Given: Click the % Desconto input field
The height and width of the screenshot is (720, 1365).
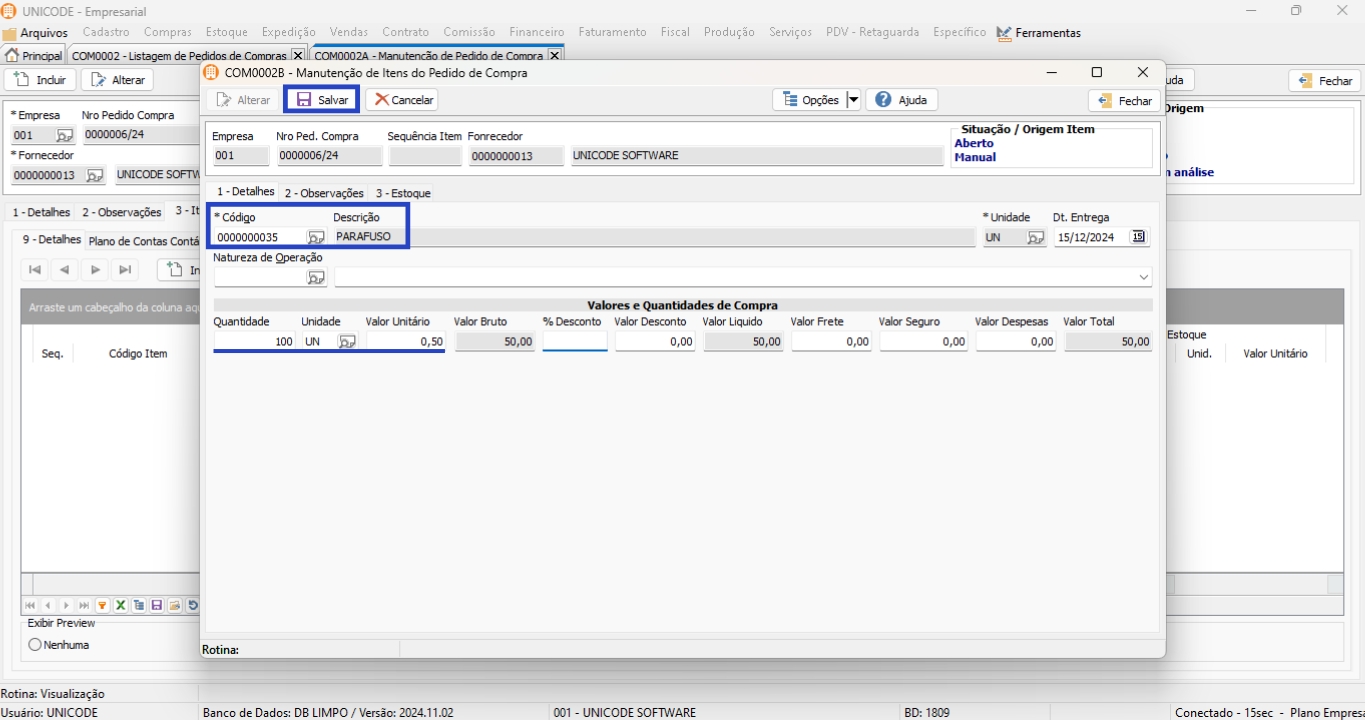Looking at the screenshot, I should (575, 342).
